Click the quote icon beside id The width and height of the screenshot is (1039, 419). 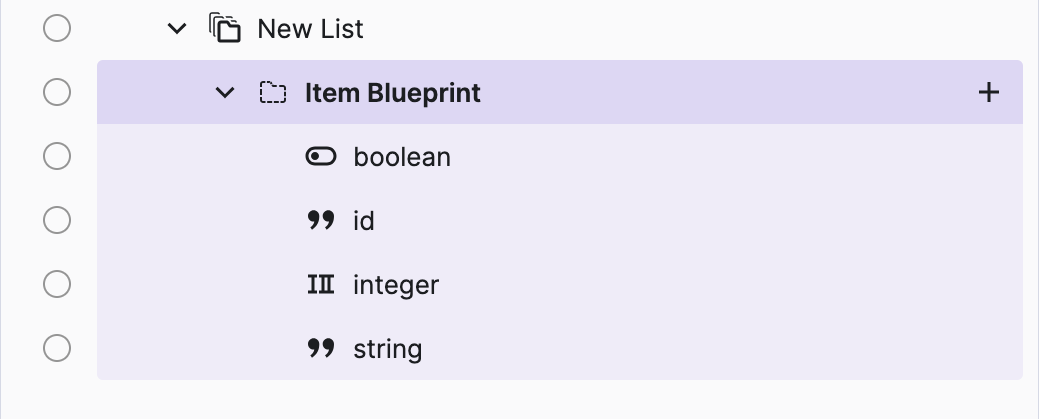point(320,220)
